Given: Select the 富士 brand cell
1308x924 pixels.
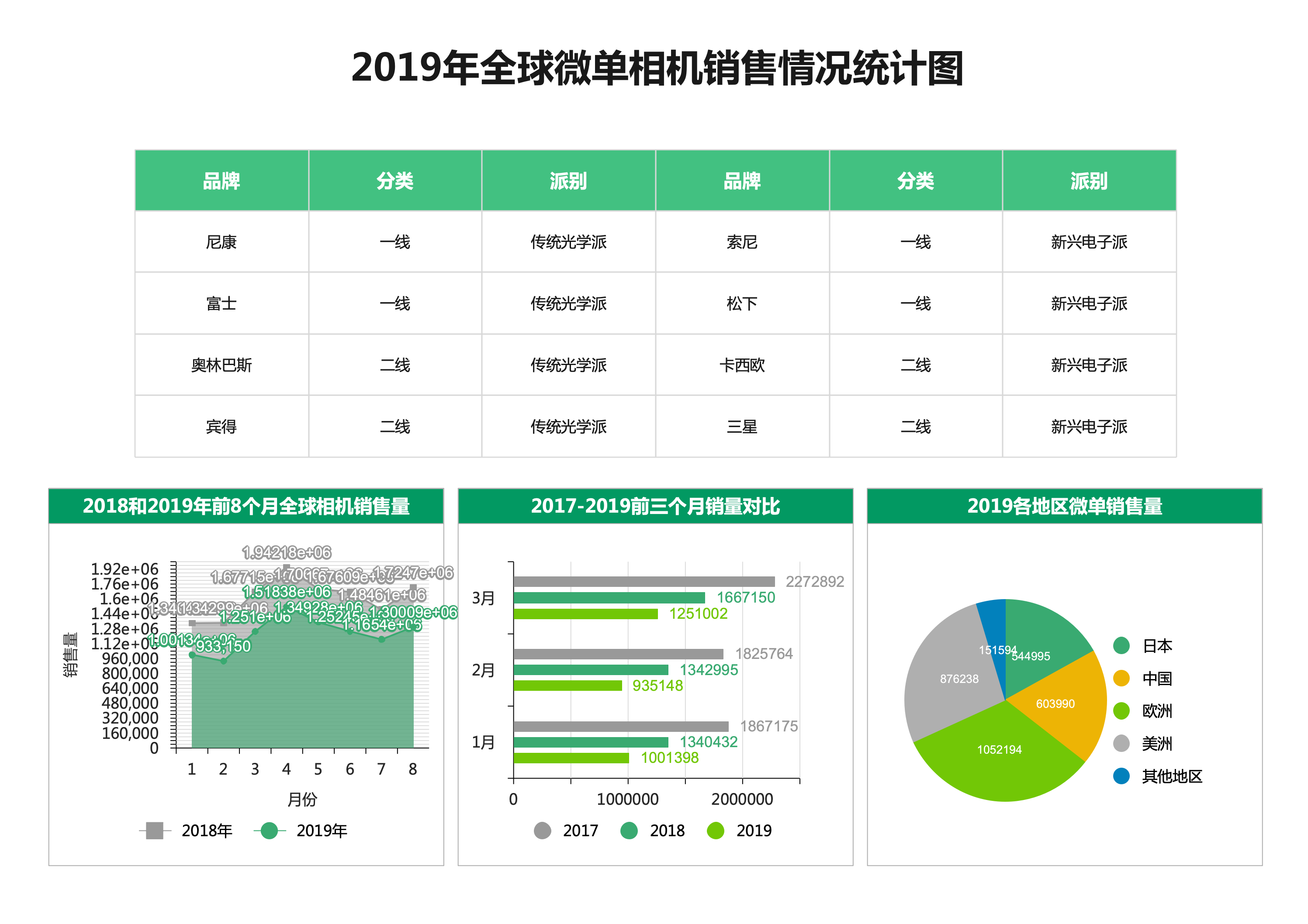Looking at the screenshot, I should click(x=221, y=303).
